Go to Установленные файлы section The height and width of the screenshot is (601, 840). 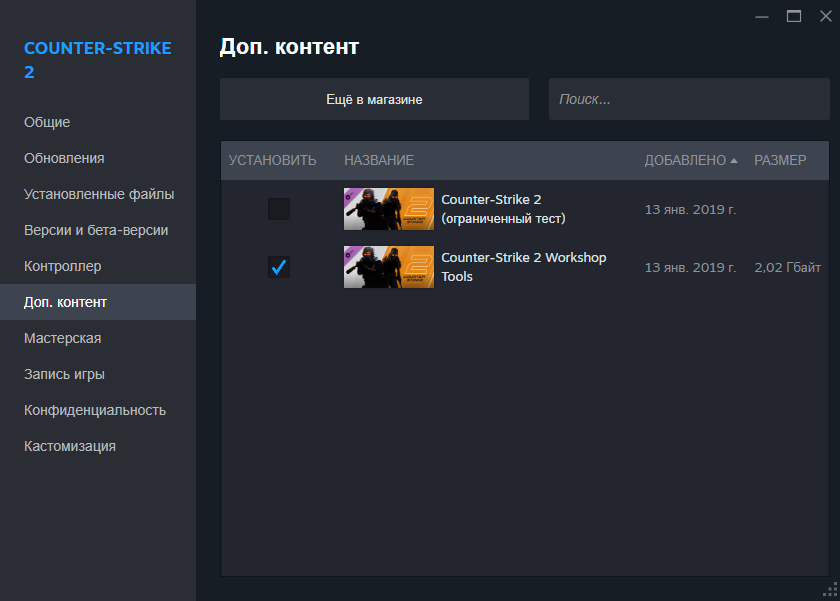[x=98, y=194]
